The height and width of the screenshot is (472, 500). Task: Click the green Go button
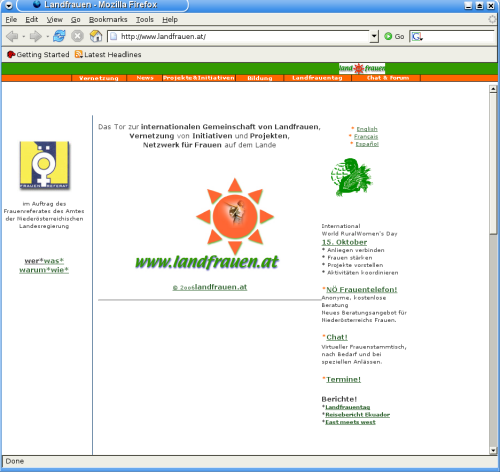coord(394,36)
